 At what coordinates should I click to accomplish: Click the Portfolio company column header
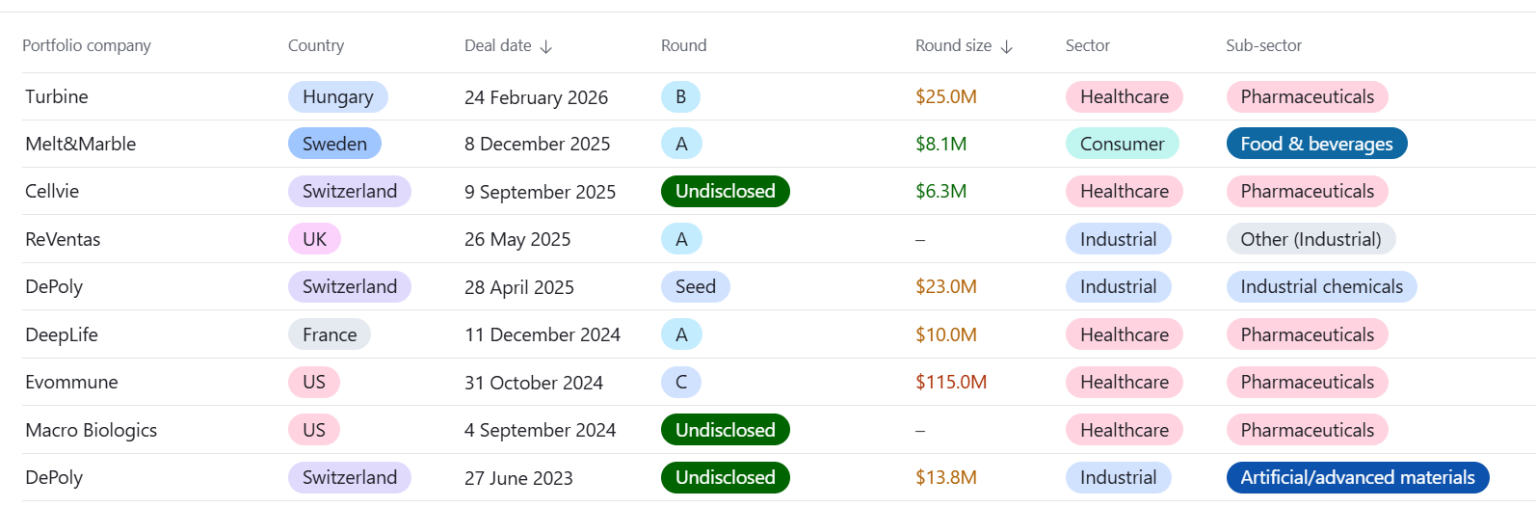coord(87,46)
